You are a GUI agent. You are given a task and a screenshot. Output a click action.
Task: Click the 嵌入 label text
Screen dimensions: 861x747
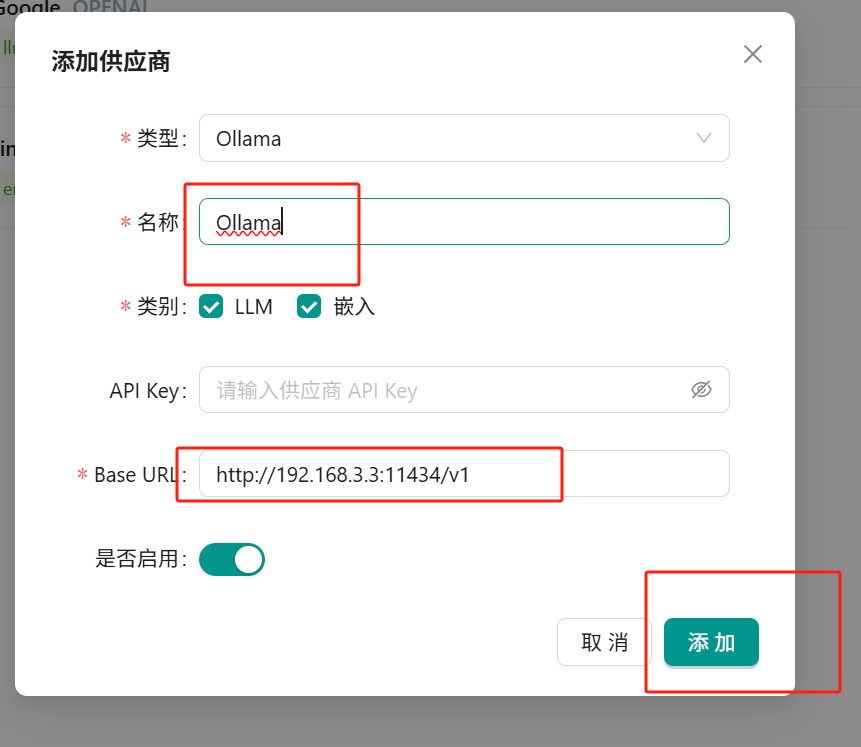tap(354, 307)
